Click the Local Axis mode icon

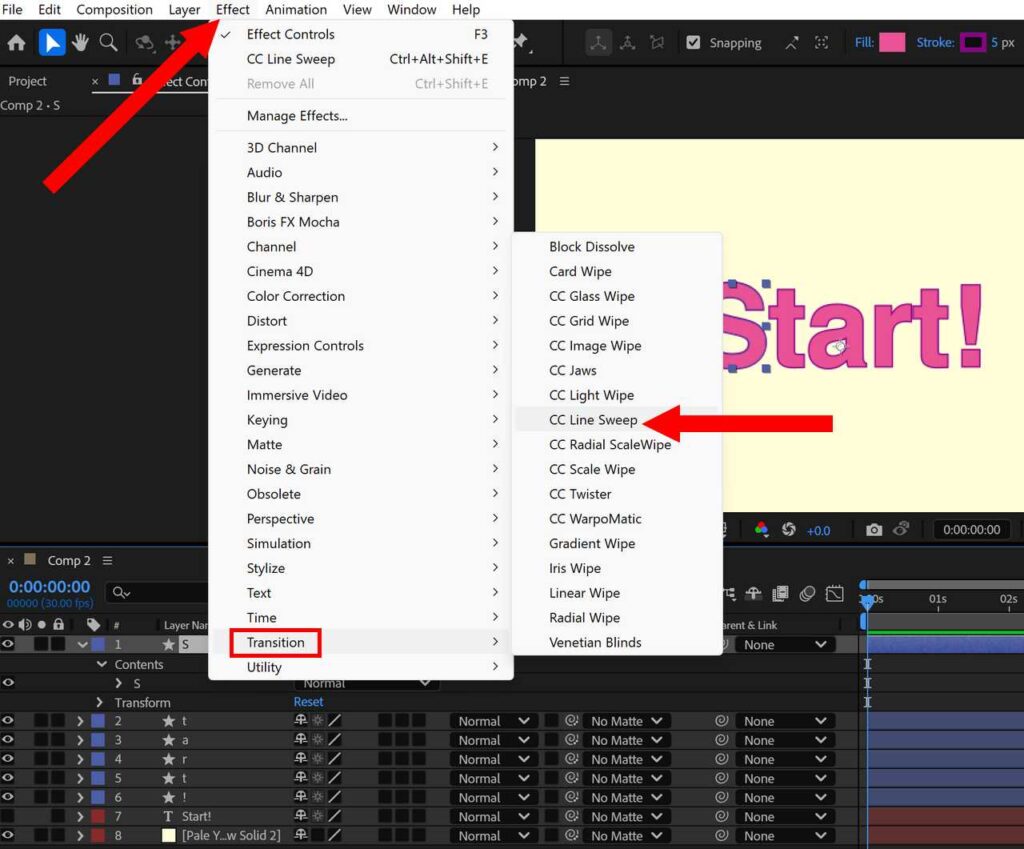(598, 43)
